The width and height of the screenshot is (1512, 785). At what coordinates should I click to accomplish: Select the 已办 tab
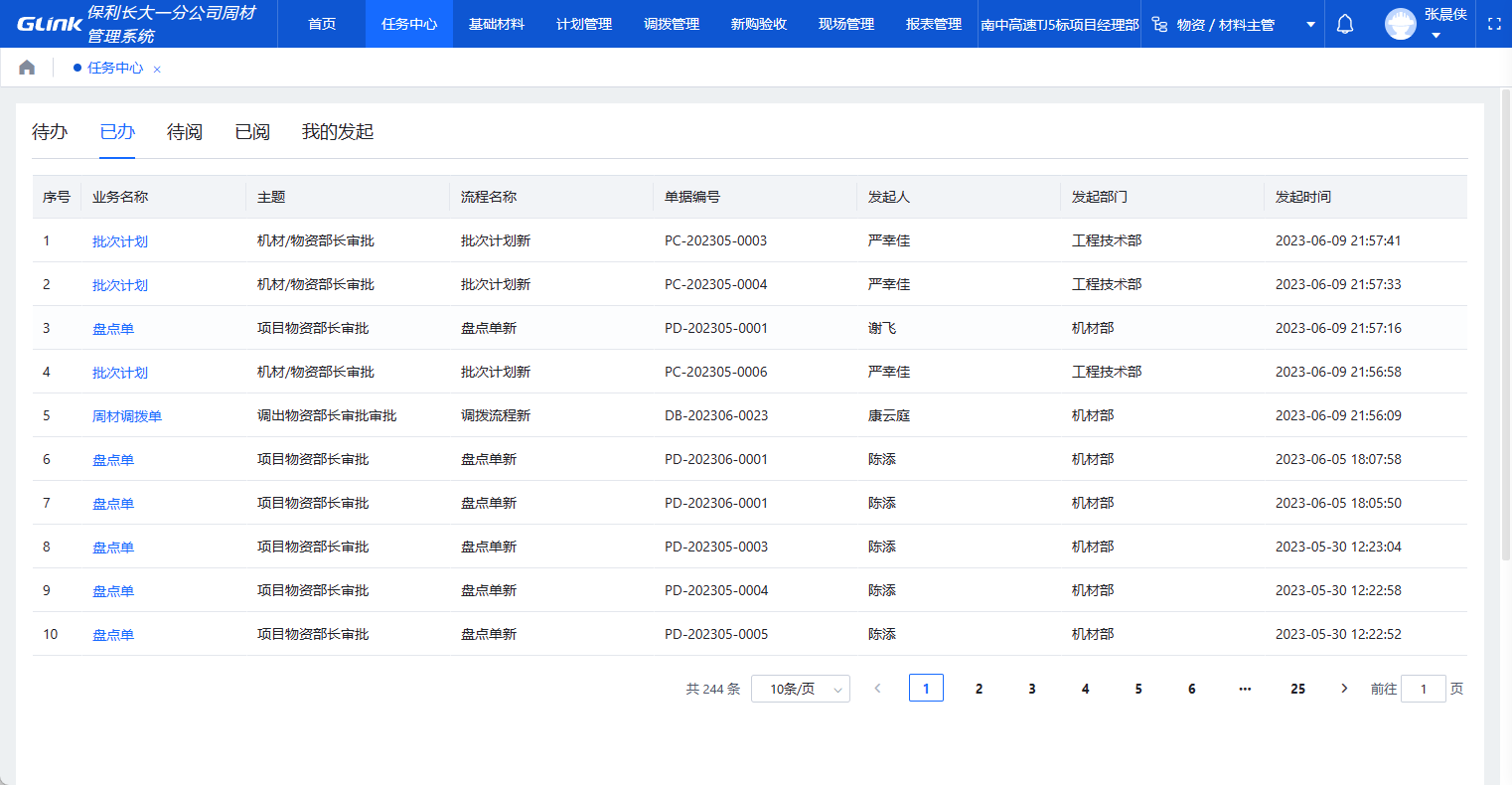point(116,131)
